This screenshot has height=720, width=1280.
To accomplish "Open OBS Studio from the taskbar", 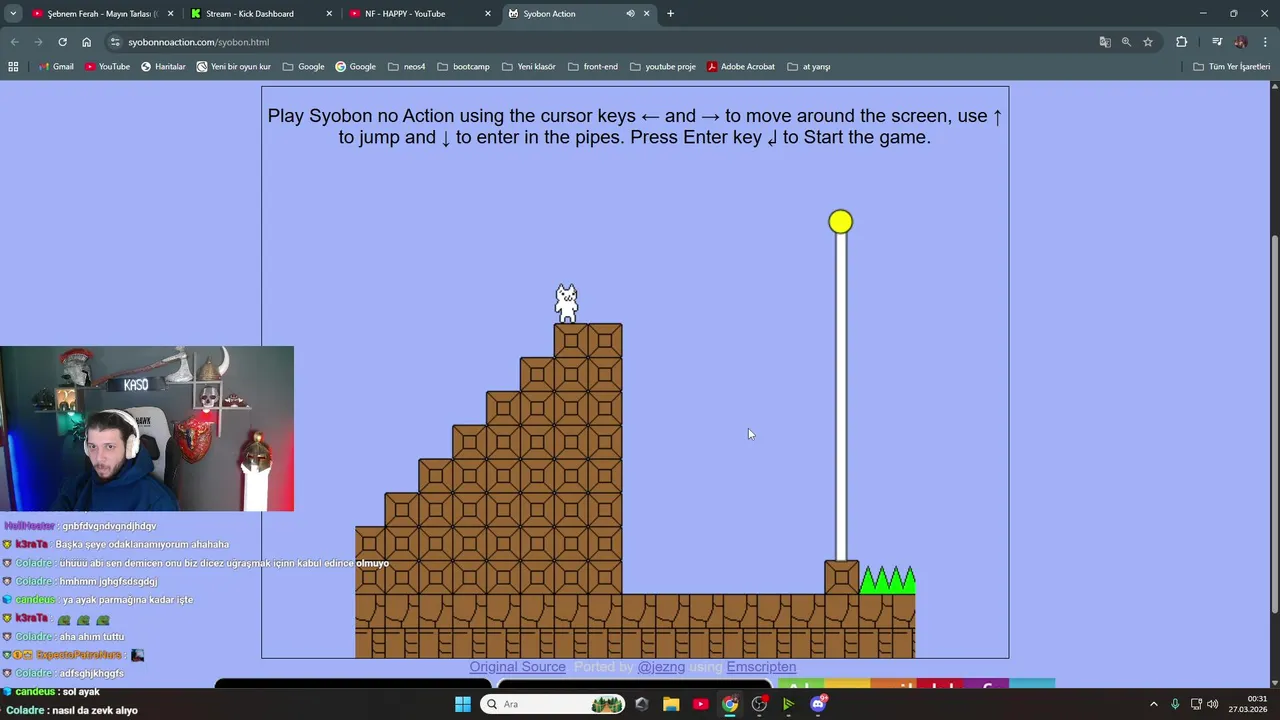I will 759,704.
